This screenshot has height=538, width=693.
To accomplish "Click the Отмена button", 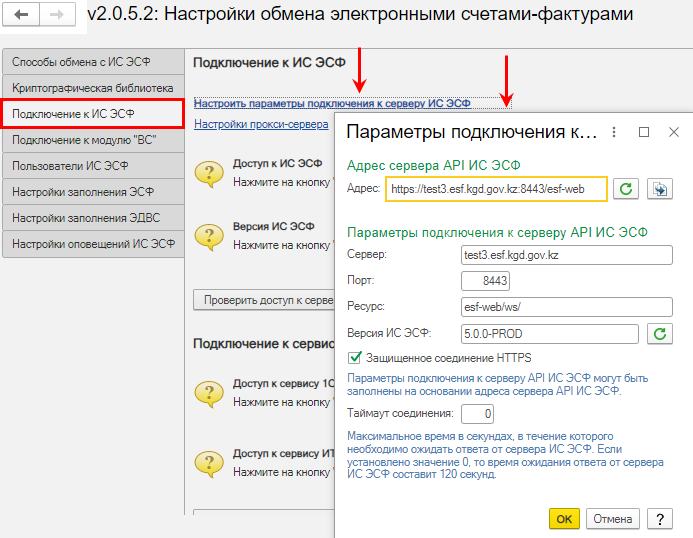I will tap(613, 519).
